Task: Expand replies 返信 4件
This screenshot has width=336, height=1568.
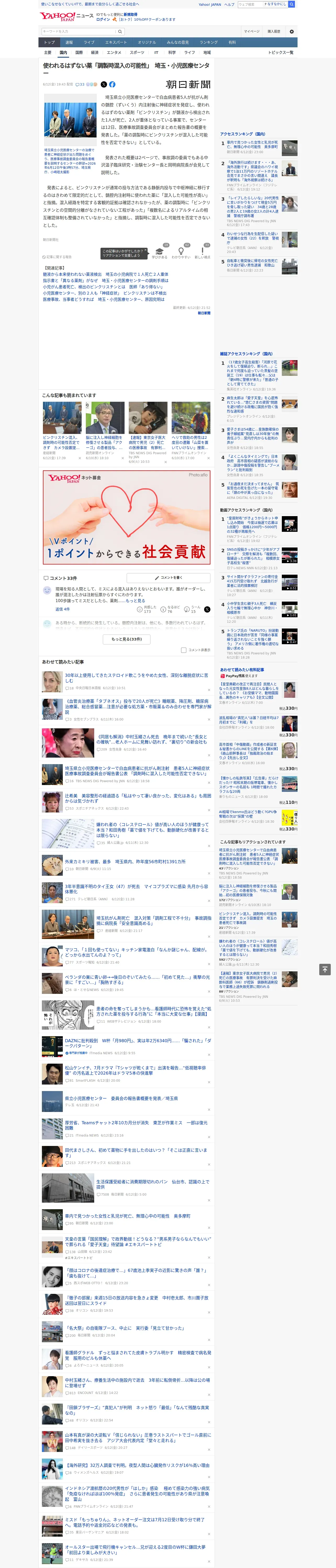Action: [x=62, y=609]
